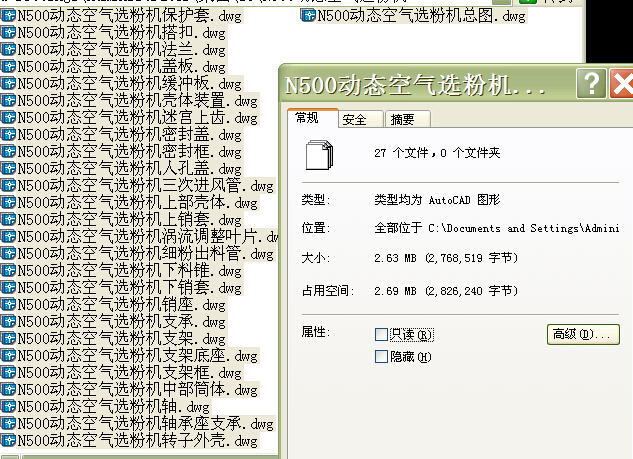Screen dimensions: 633x459
Task: Open the 安全 tab
Action: (x=360, y=119)
